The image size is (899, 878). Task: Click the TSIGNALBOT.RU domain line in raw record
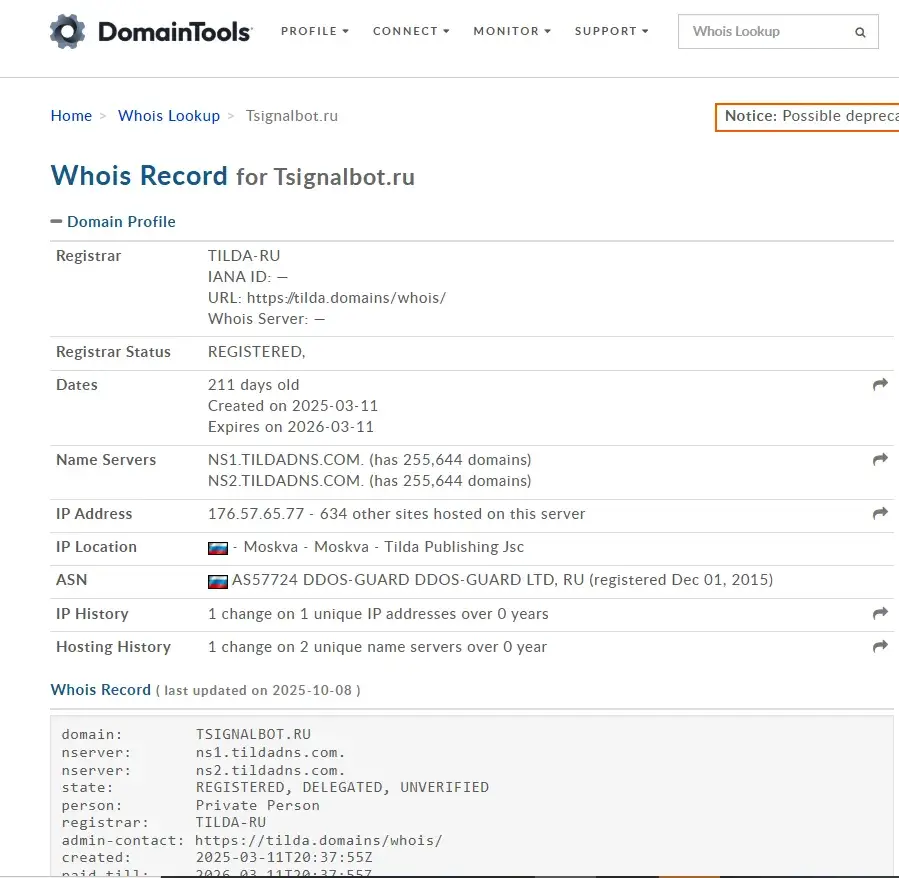pos(186,735)
